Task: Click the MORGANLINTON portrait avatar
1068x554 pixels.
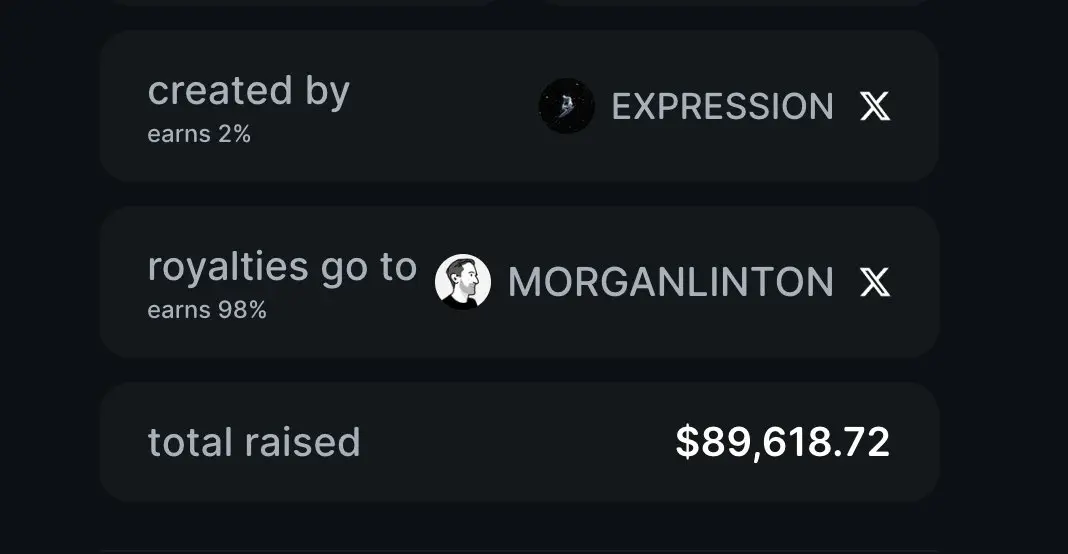Action: [462, 281]
